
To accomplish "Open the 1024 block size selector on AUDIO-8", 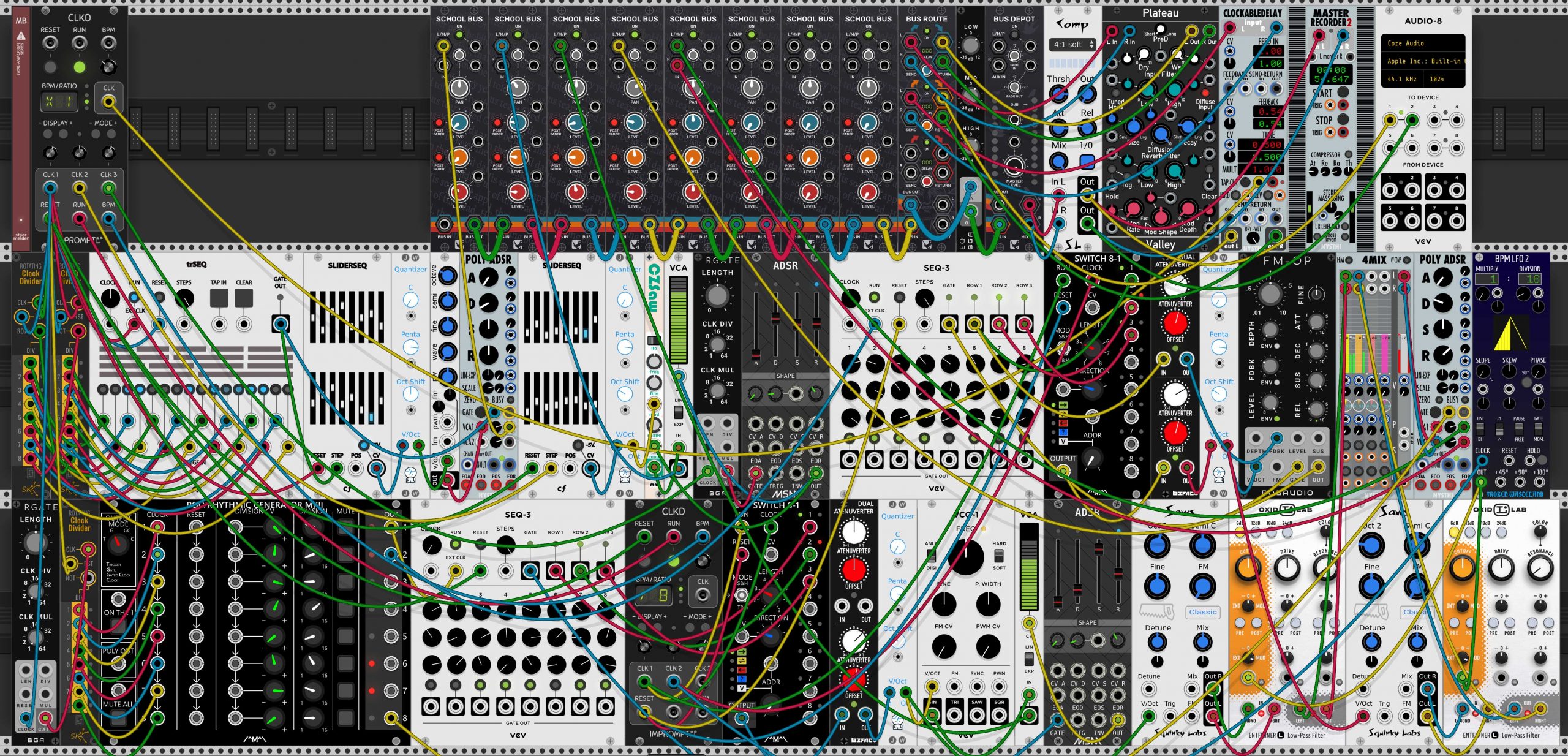I will pyautogui.click(x=1444, y=79).
